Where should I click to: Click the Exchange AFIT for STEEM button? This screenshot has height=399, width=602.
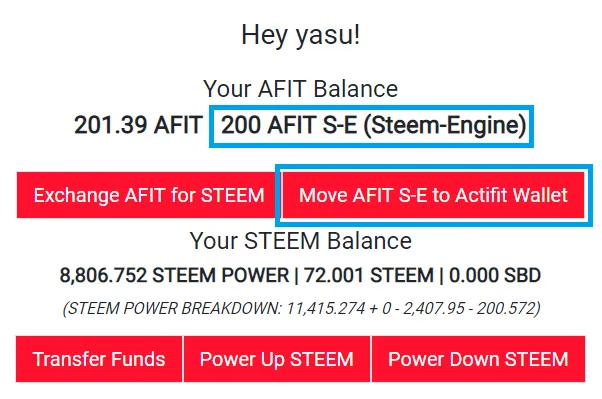148,195
